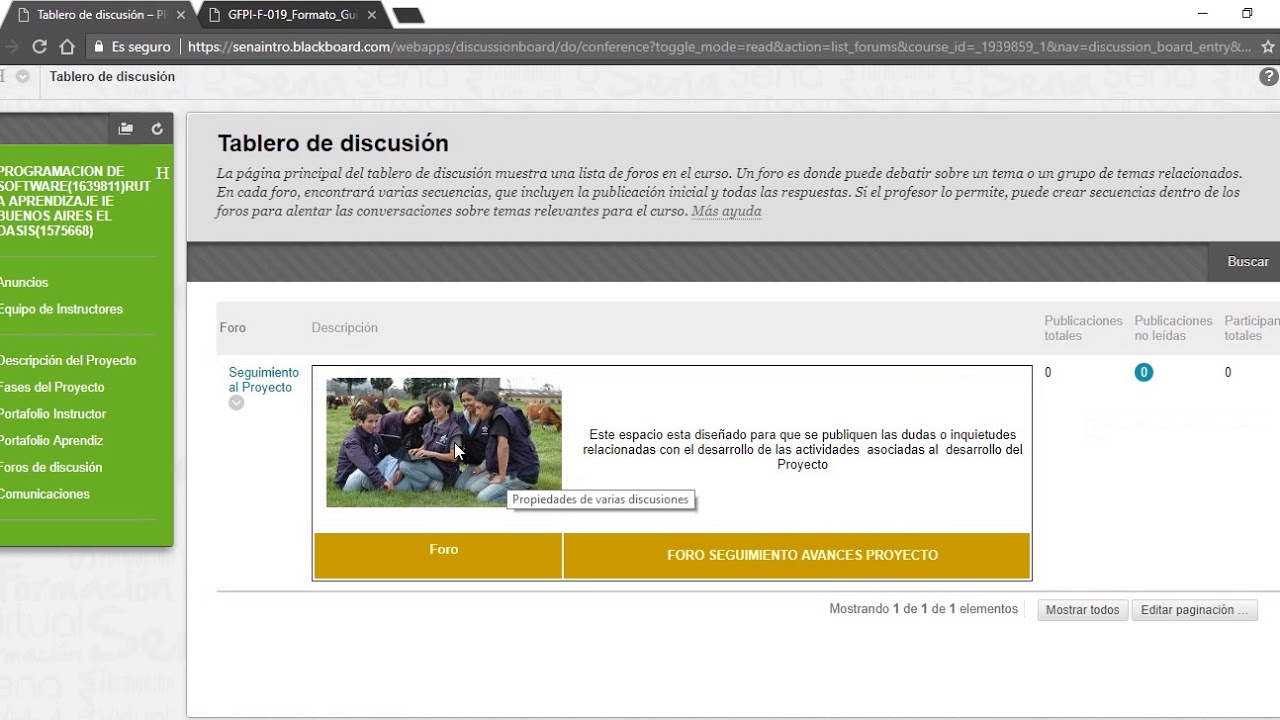Click FORO SEGUIMIENTO AVANCES PROYECTO banner
The image size is (1280, 720).
click(797, 556)
